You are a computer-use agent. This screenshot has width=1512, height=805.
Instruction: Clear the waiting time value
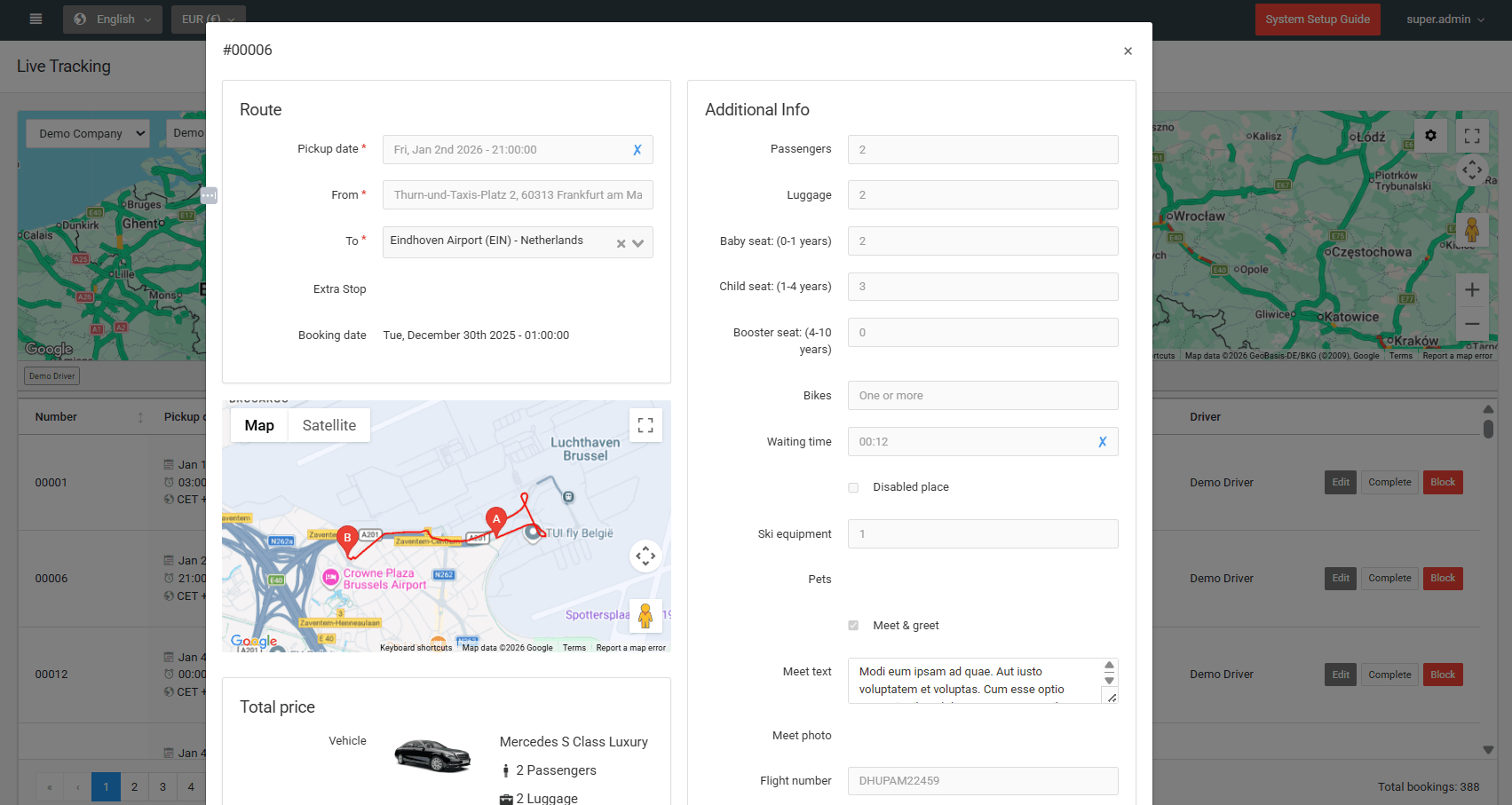coord(1102,442)
